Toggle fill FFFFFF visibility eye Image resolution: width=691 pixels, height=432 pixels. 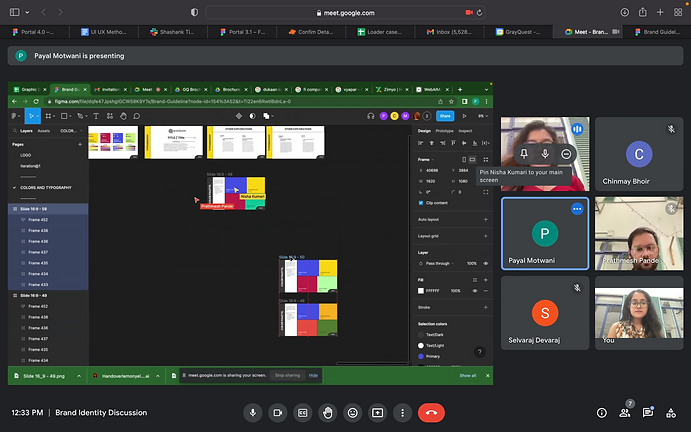click(x=475, y=291)
